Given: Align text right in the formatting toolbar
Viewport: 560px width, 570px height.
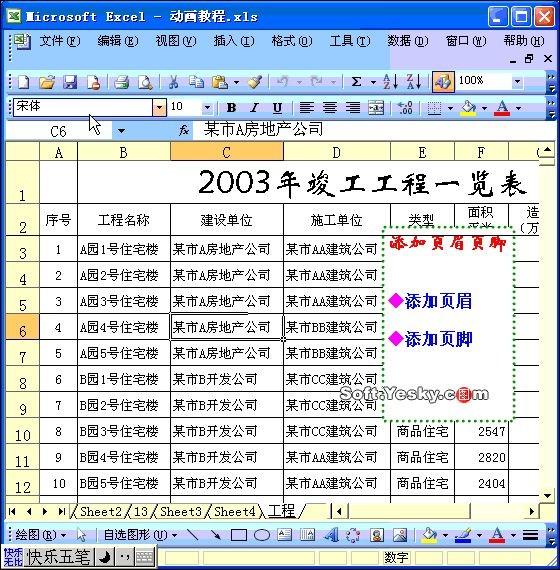Looking at the screenshot, I should [353, 108].
